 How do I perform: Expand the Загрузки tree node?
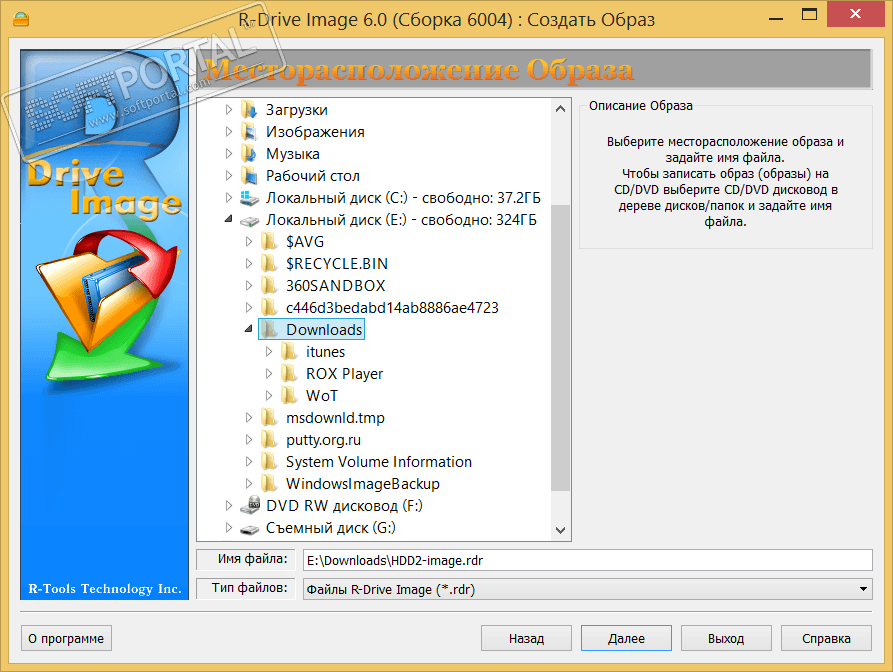229,109
